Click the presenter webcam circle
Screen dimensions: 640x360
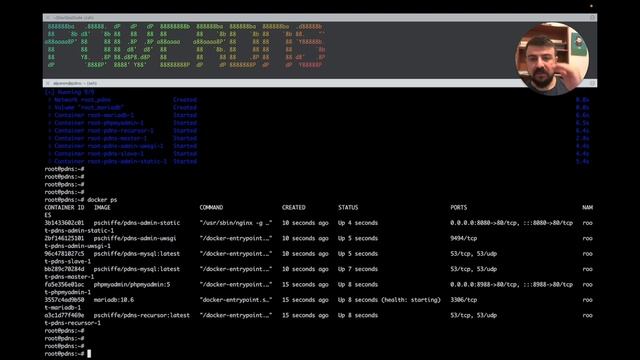click(x=551, y=59)
